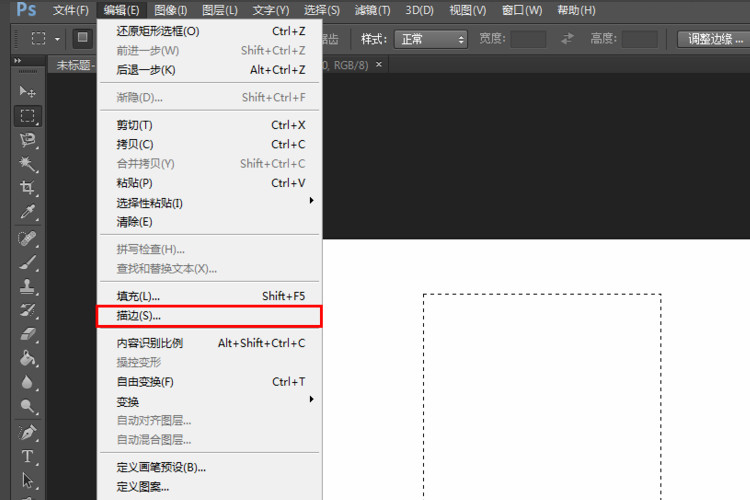Image resolution: width=750 pixels, height=500 pixels.
Task: Choose 描边(S)... menu item
Action: [210, 316]
